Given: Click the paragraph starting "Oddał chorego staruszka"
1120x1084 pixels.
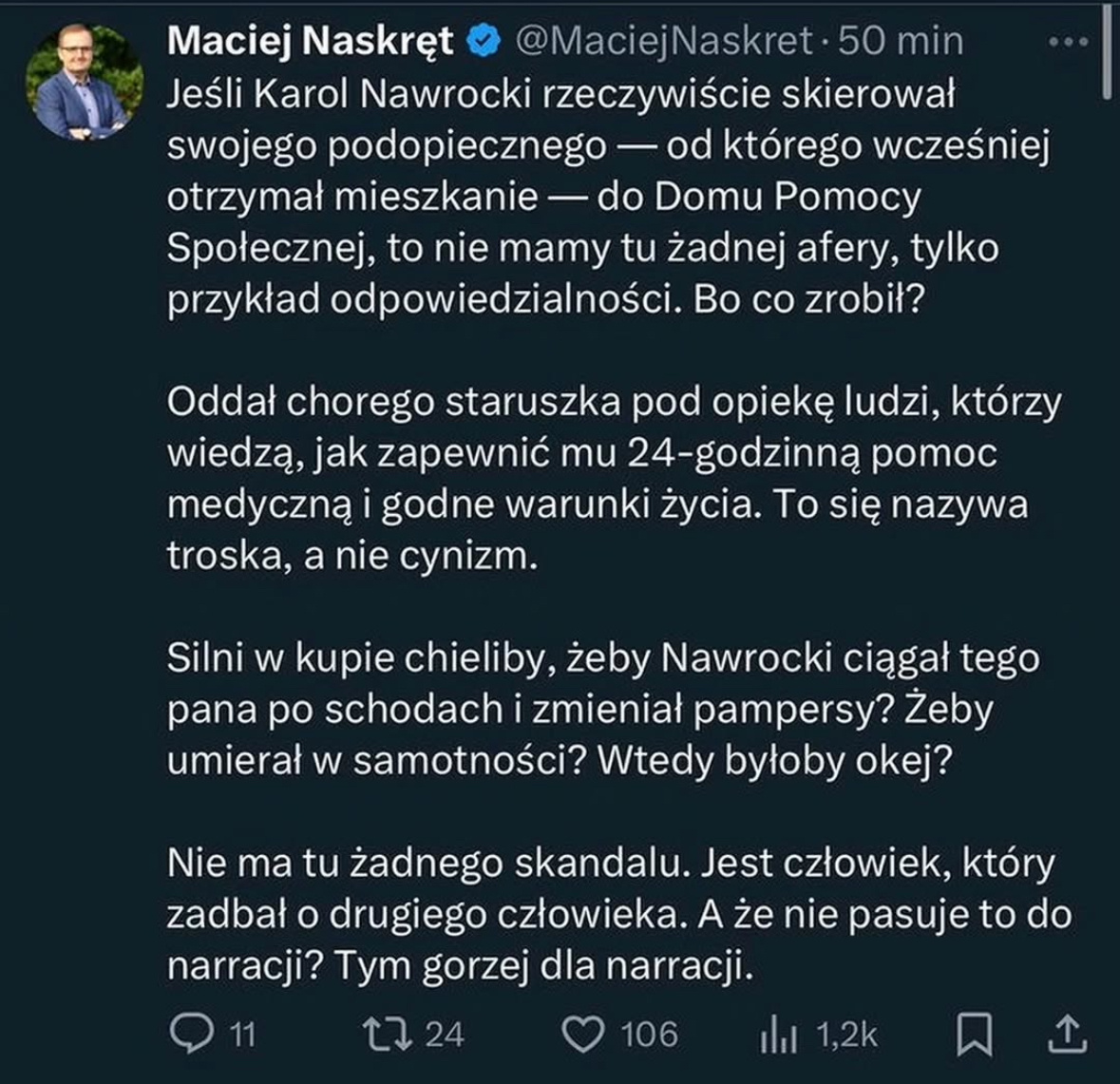Looking at the screenshot, I should (614, 479).
